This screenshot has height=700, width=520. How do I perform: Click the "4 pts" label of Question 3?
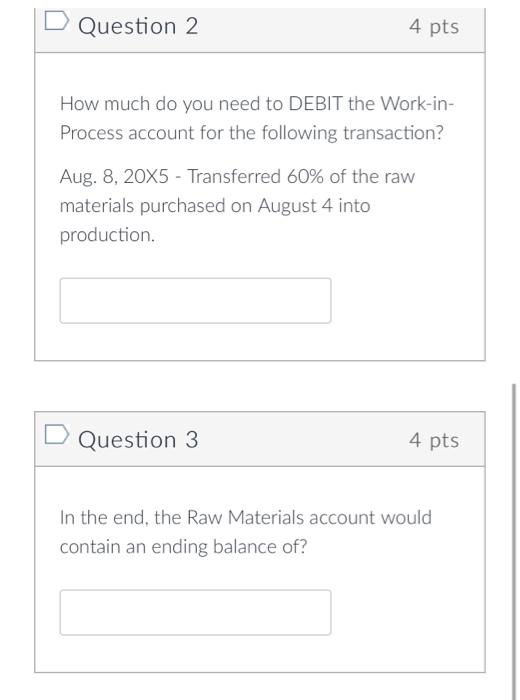pyautogui.click(x=434, y=440)
